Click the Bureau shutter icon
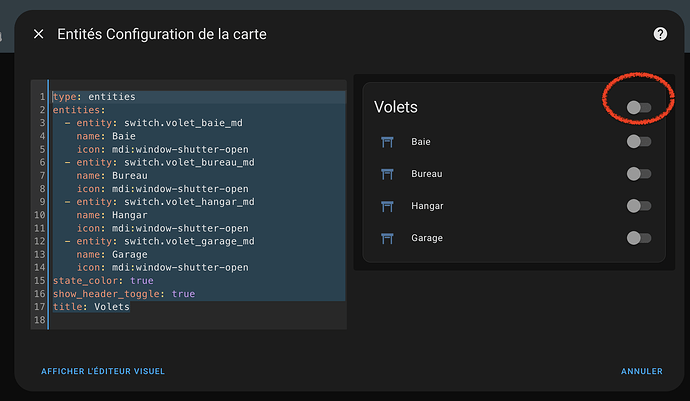This screenshot has width=690, height=401. (387, 174)
